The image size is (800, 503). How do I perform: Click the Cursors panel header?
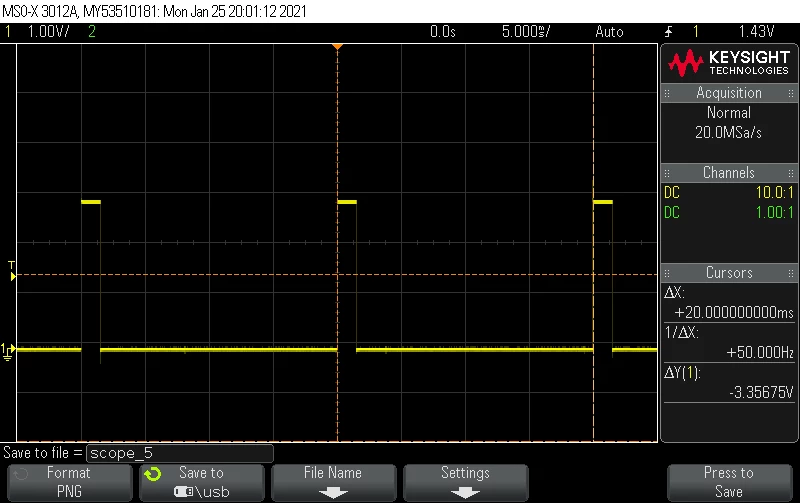point(729,273)
